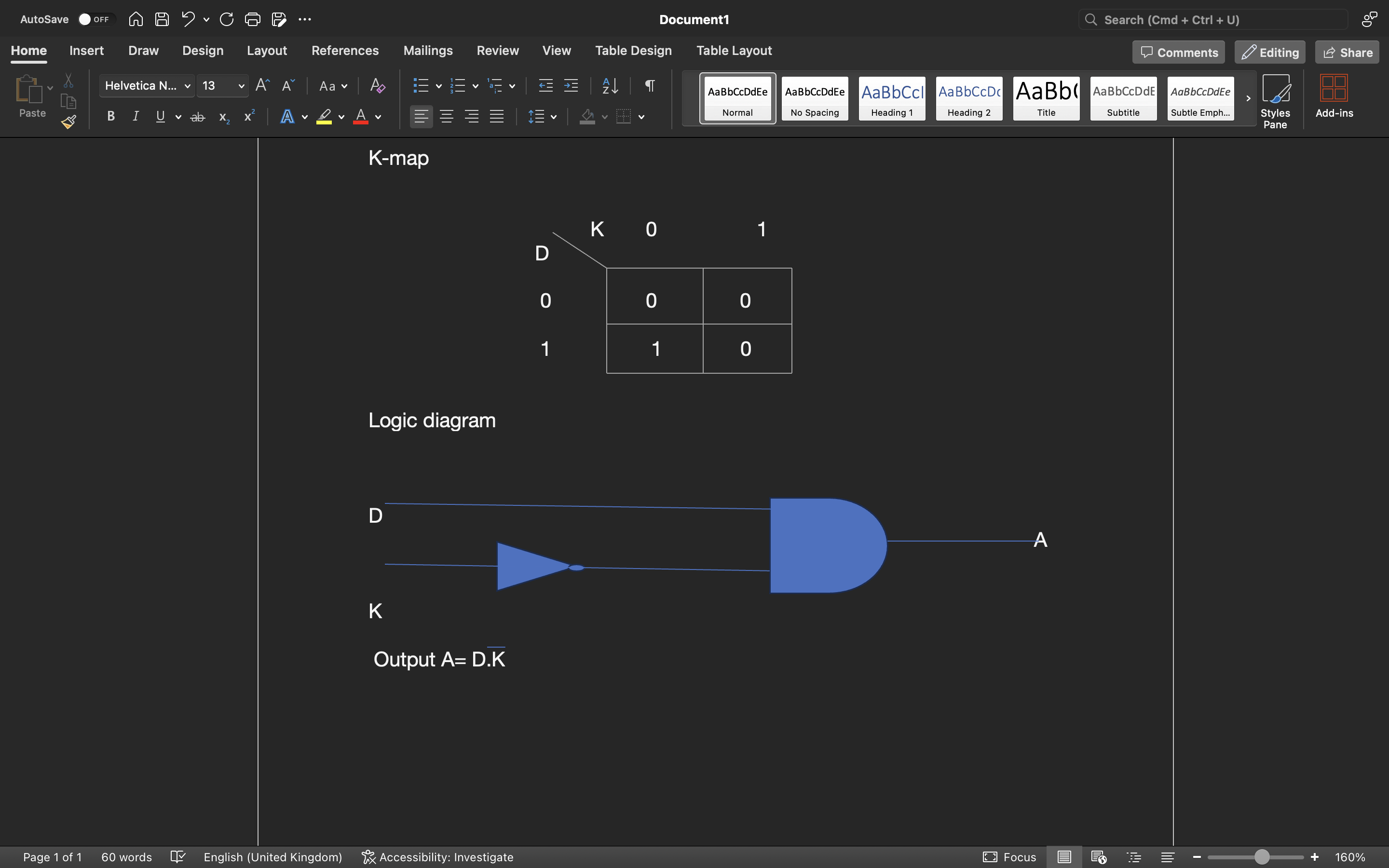1389x868 pixels.
Task: Click the zoom slider handle
Action: click(1262, 856)
